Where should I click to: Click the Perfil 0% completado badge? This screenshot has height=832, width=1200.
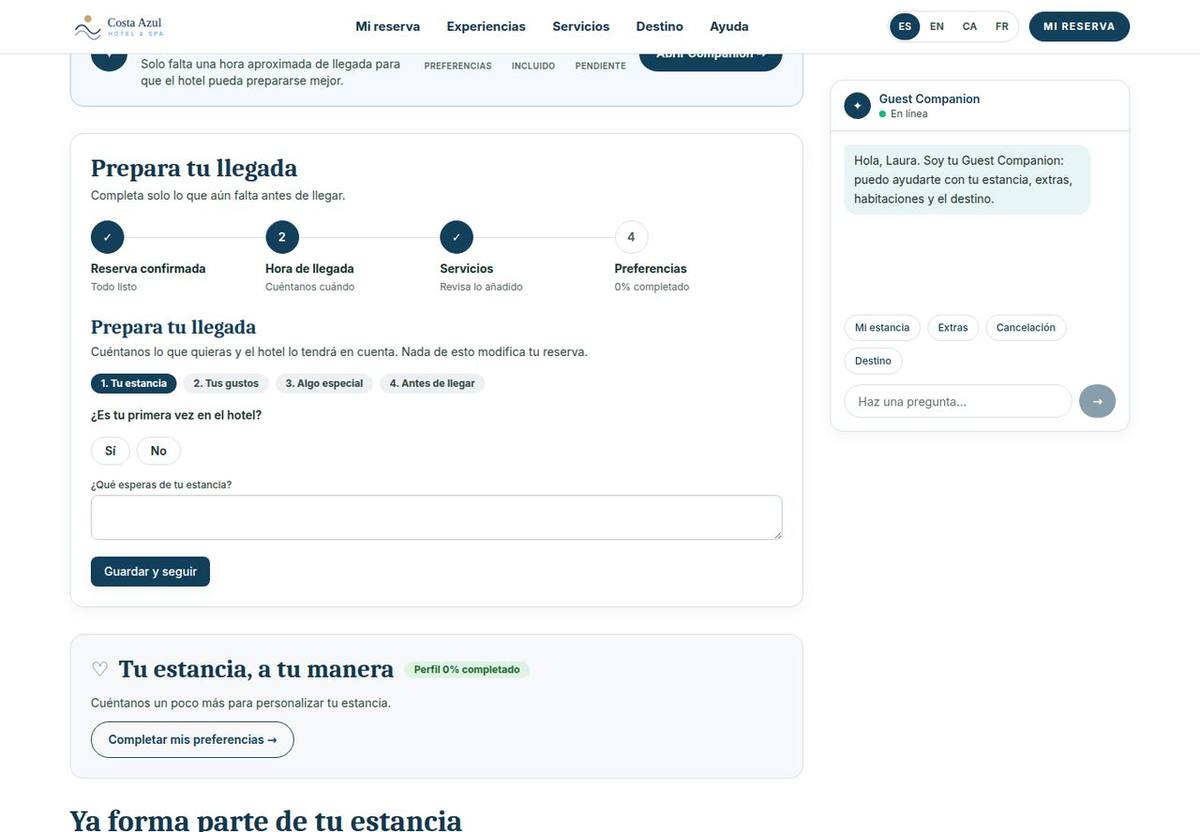(467, 669)
